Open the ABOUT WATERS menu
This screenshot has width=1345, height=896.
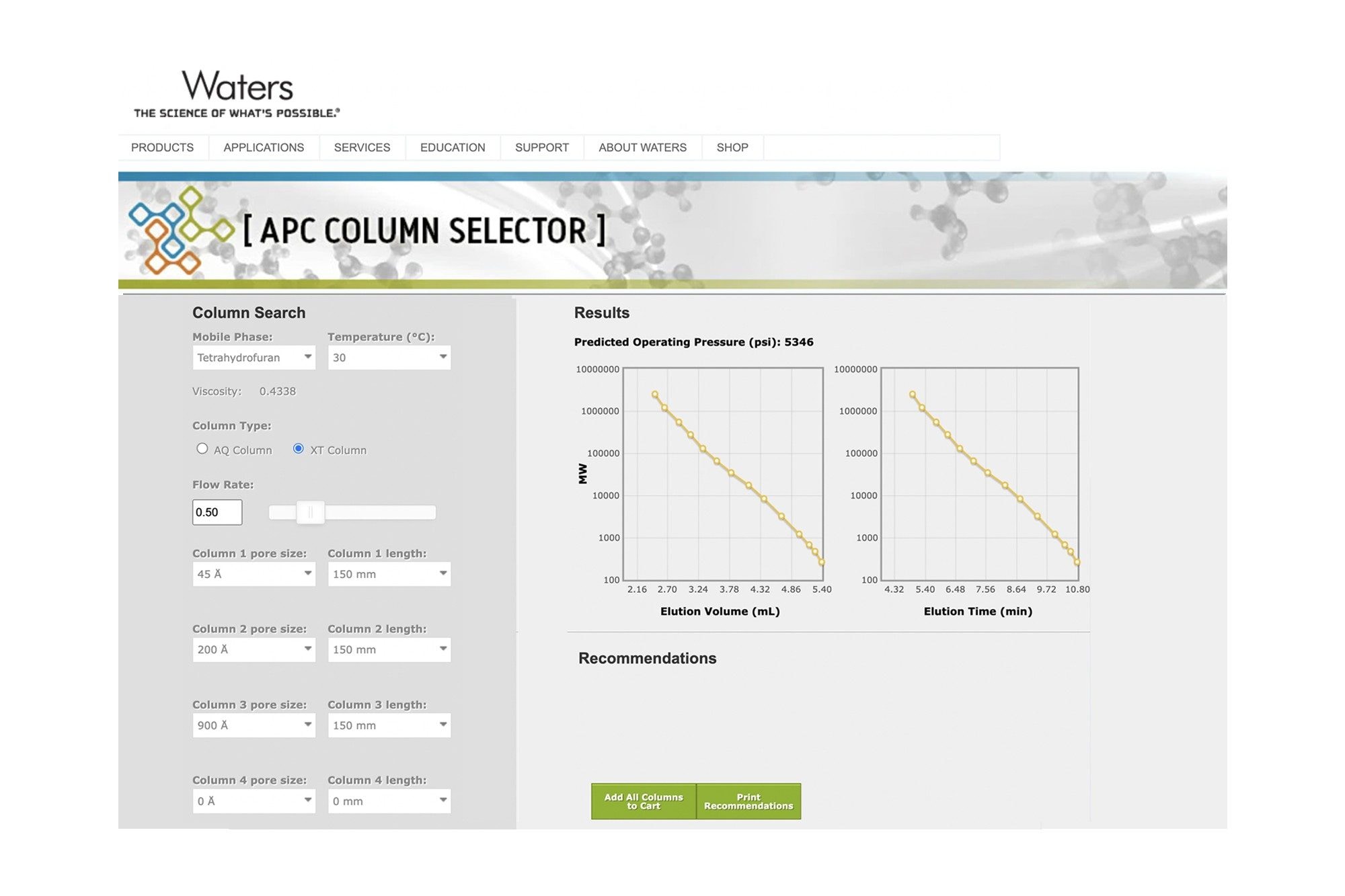click(x=642, y=147)
